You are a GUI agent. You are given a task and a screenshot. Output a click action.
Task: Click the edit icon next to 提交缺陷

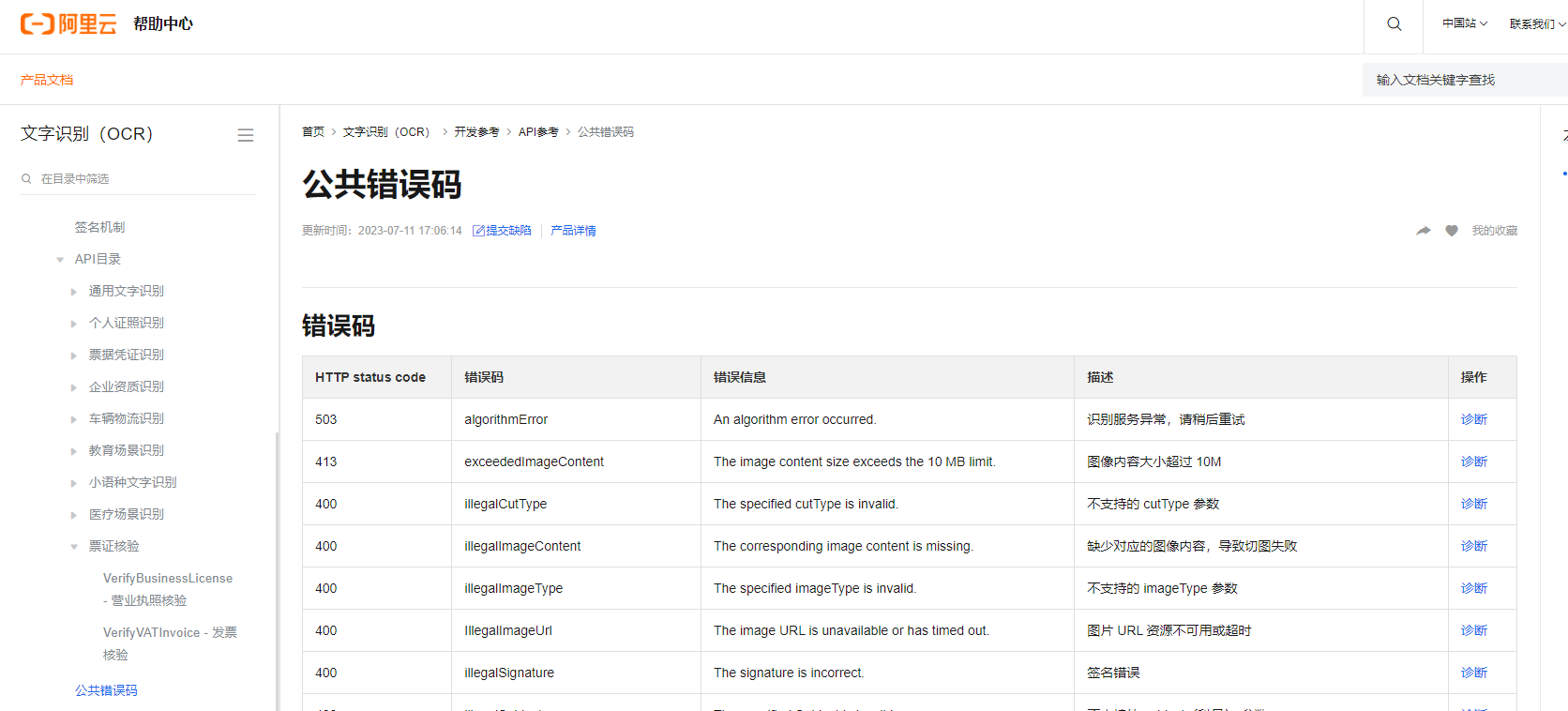pos(478,231)
